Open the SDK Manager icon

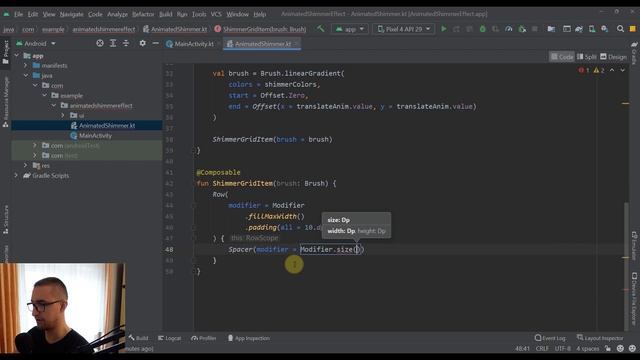tap(604, 29)
